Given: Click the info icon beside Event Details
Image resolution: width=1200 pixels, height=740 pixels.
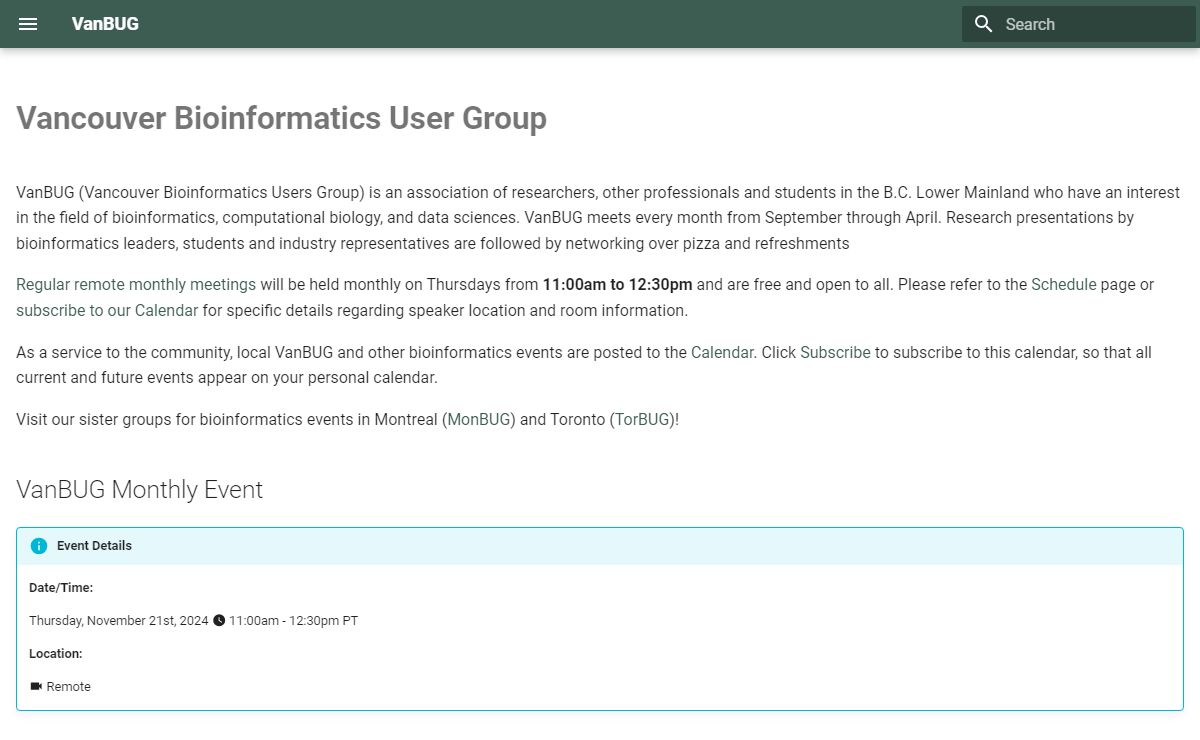Looking at the screenshot, I should [x=39, y=546].
